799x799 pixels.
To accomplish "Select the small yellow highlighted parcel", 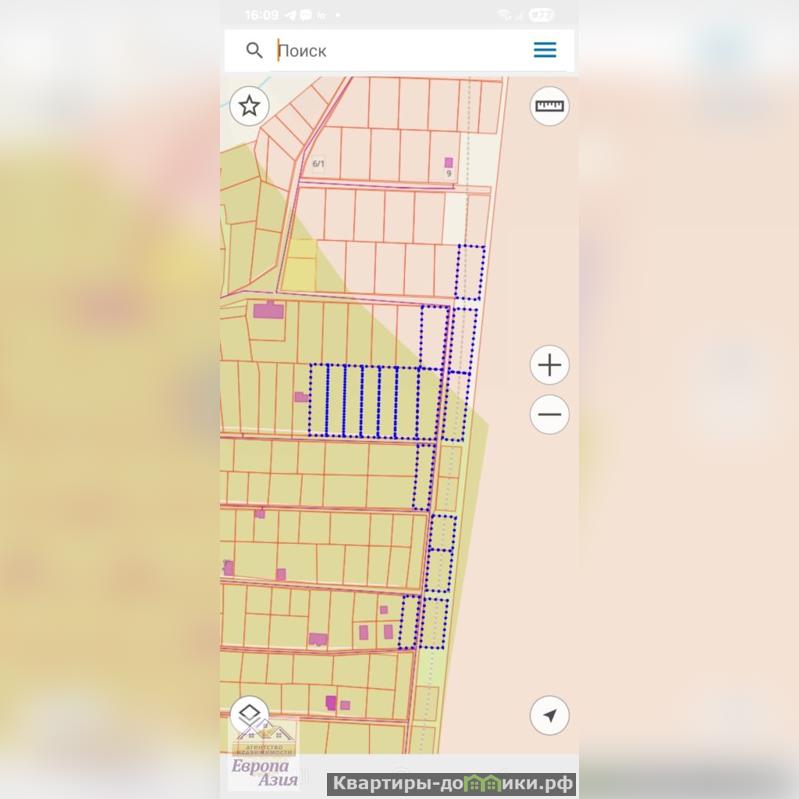I will click(301, 264).
